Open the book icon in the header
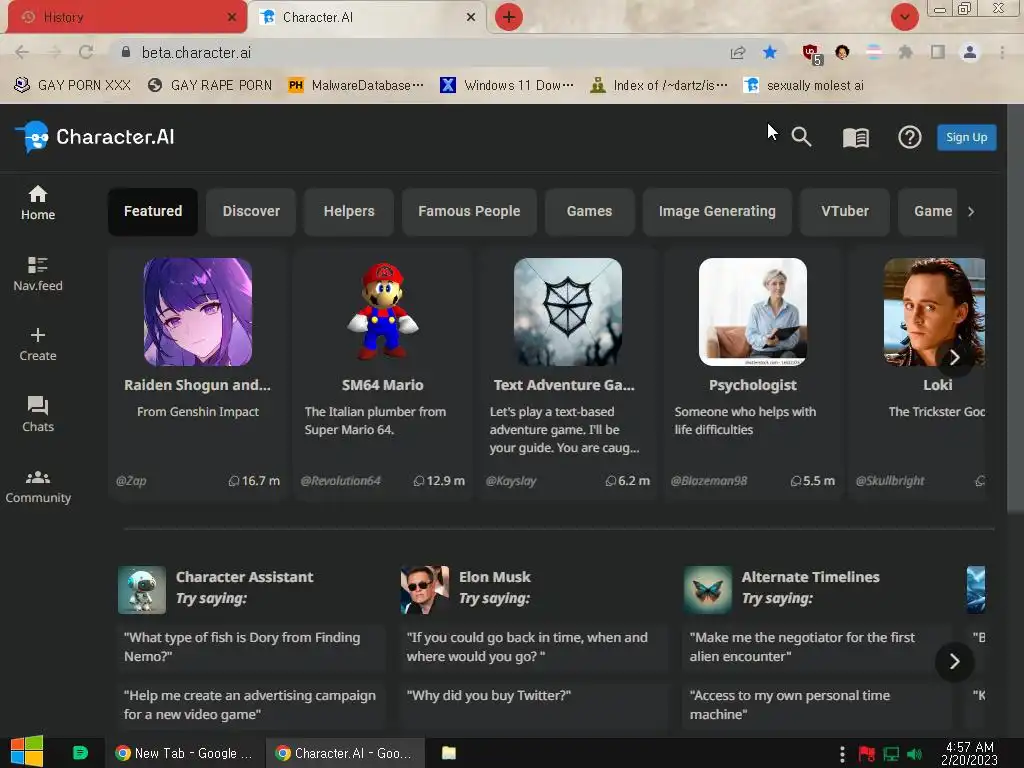1024x768 pixels. (856, 137)
